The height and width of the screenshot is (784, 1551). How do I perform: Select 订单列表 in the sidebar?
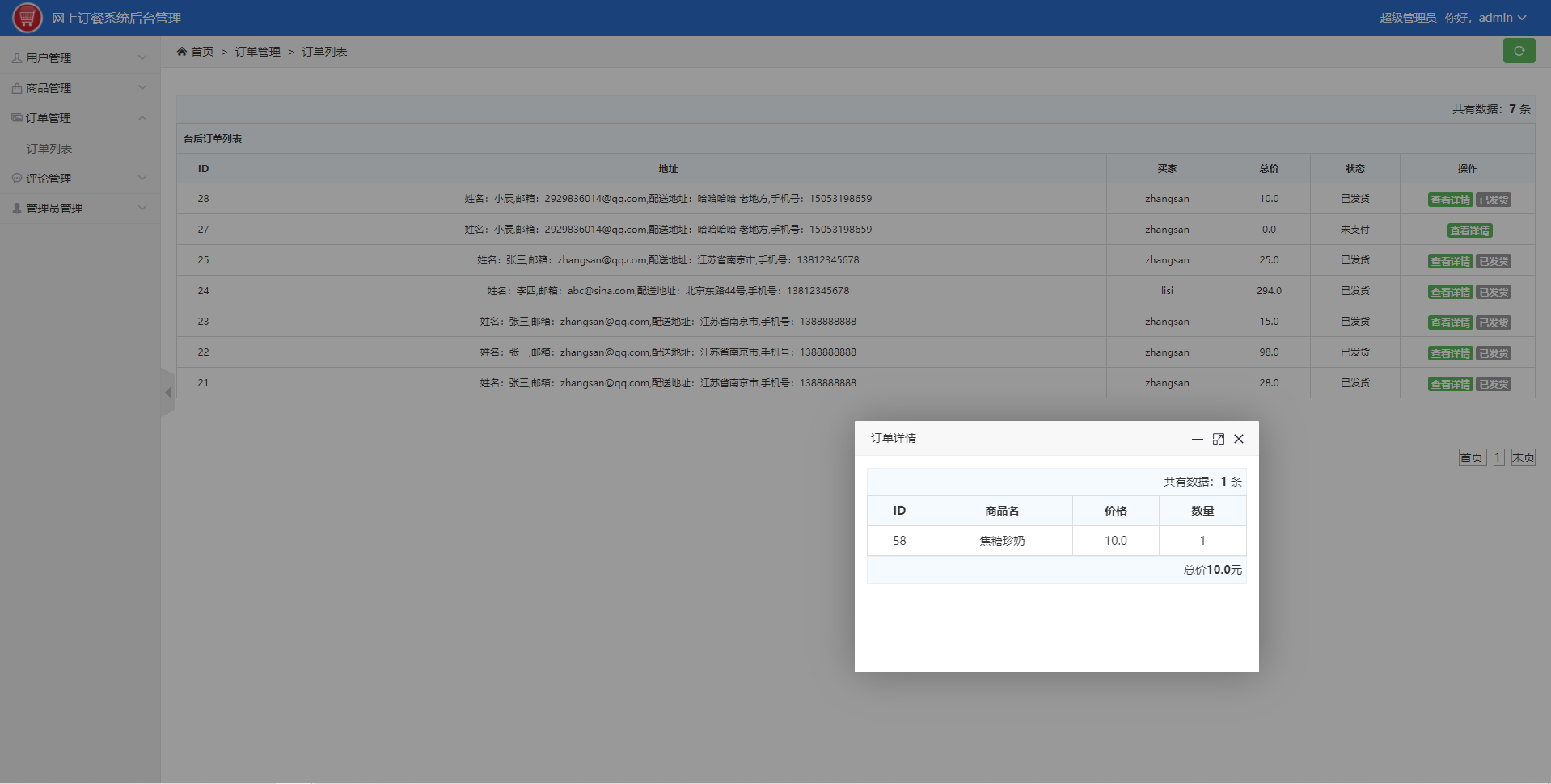coord(49,149)
